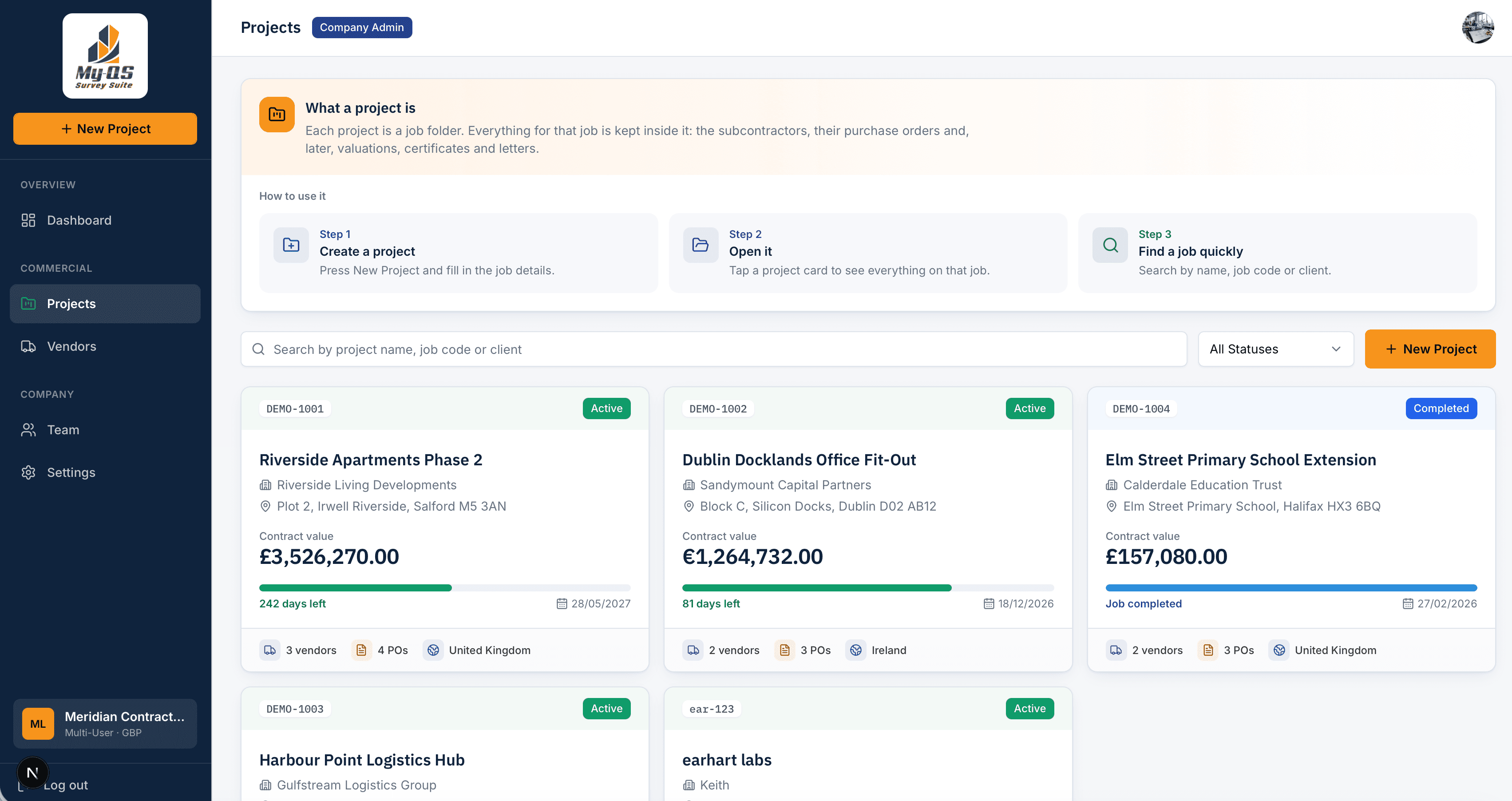Click the Company Admin badge
Image resolution: width=1512 pixels, height=801 pixels.
(x=361, y=28)
